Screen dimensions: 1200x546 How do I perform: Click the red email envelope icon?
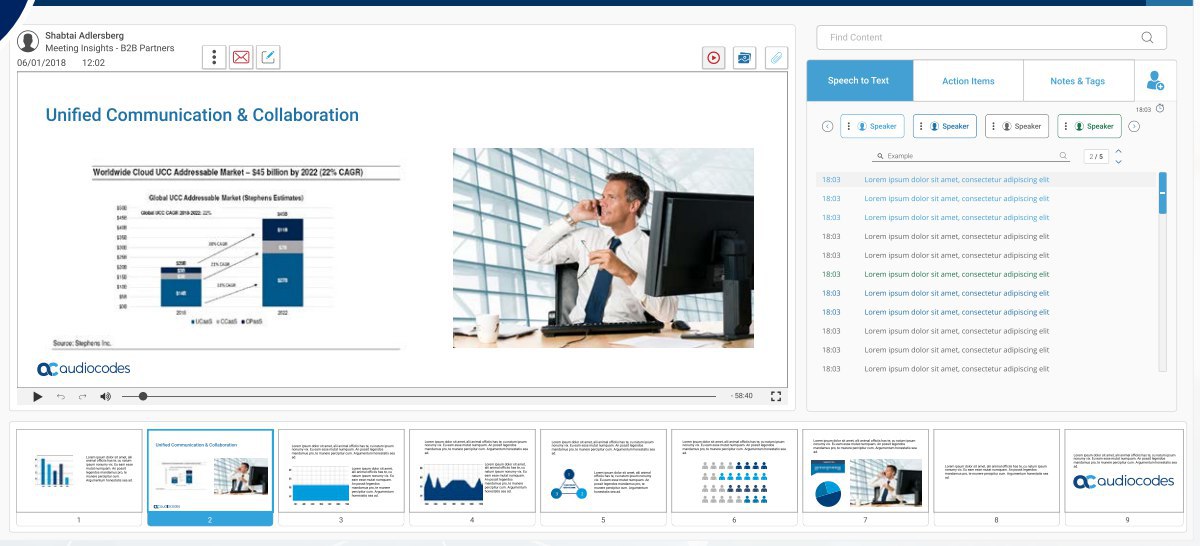pyautogui.click(x=241, y=57)
